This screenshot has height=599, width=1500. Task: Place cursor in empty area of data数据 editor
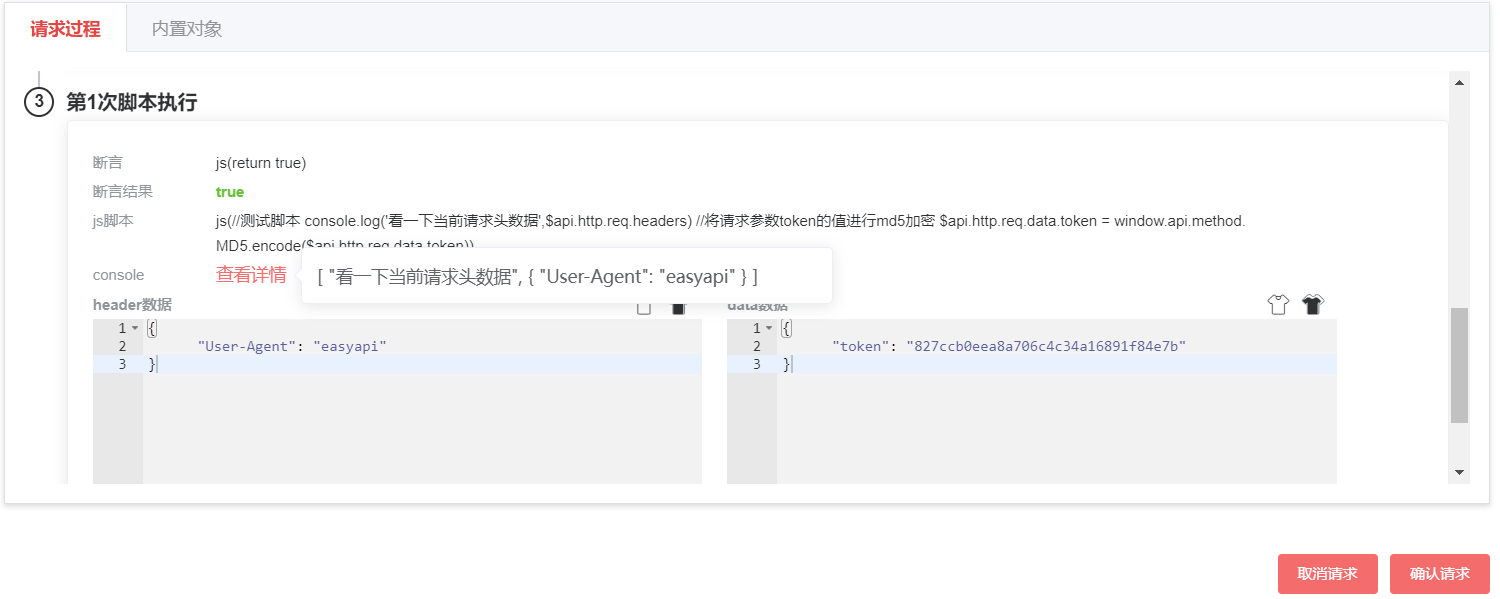tap(1056, 430)
